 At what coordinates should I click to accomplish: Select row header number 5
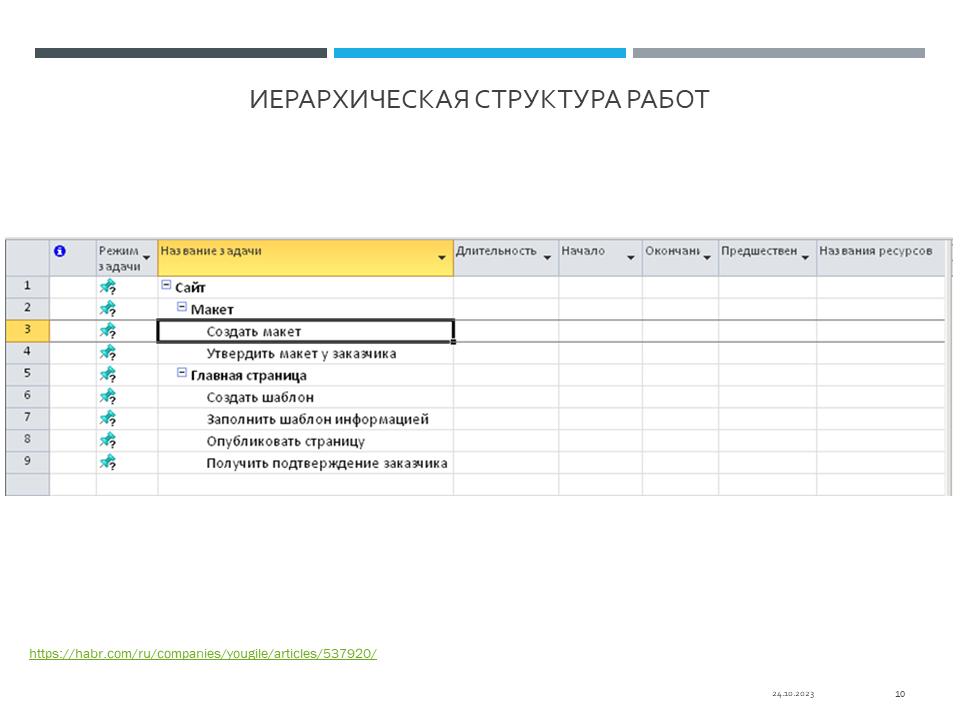[27, 375]
